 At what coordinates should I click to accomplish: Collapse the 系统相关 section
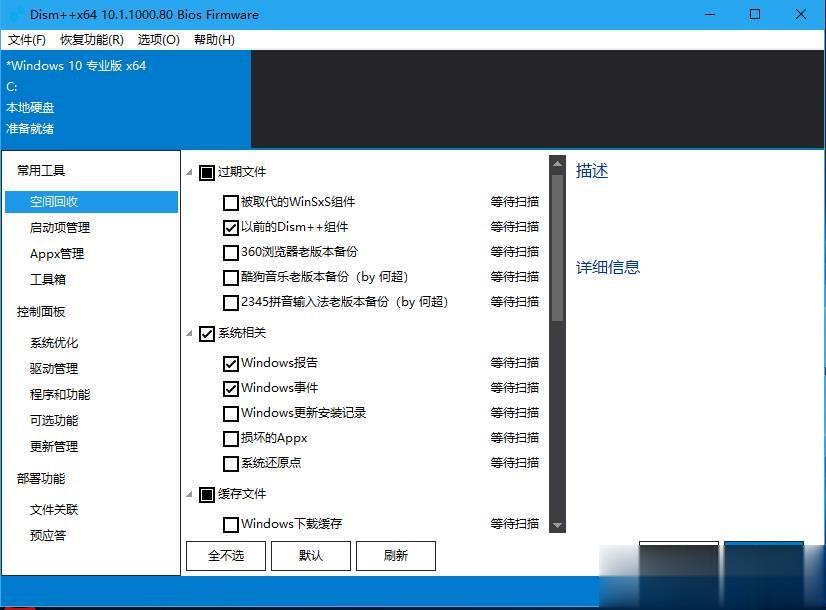188,333
